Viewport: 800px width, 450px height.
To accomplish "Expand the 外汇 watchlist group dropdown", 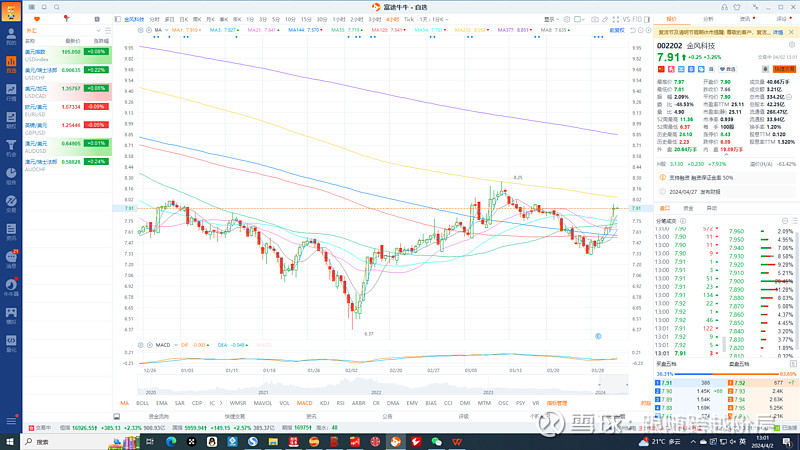I will point(98,31).
